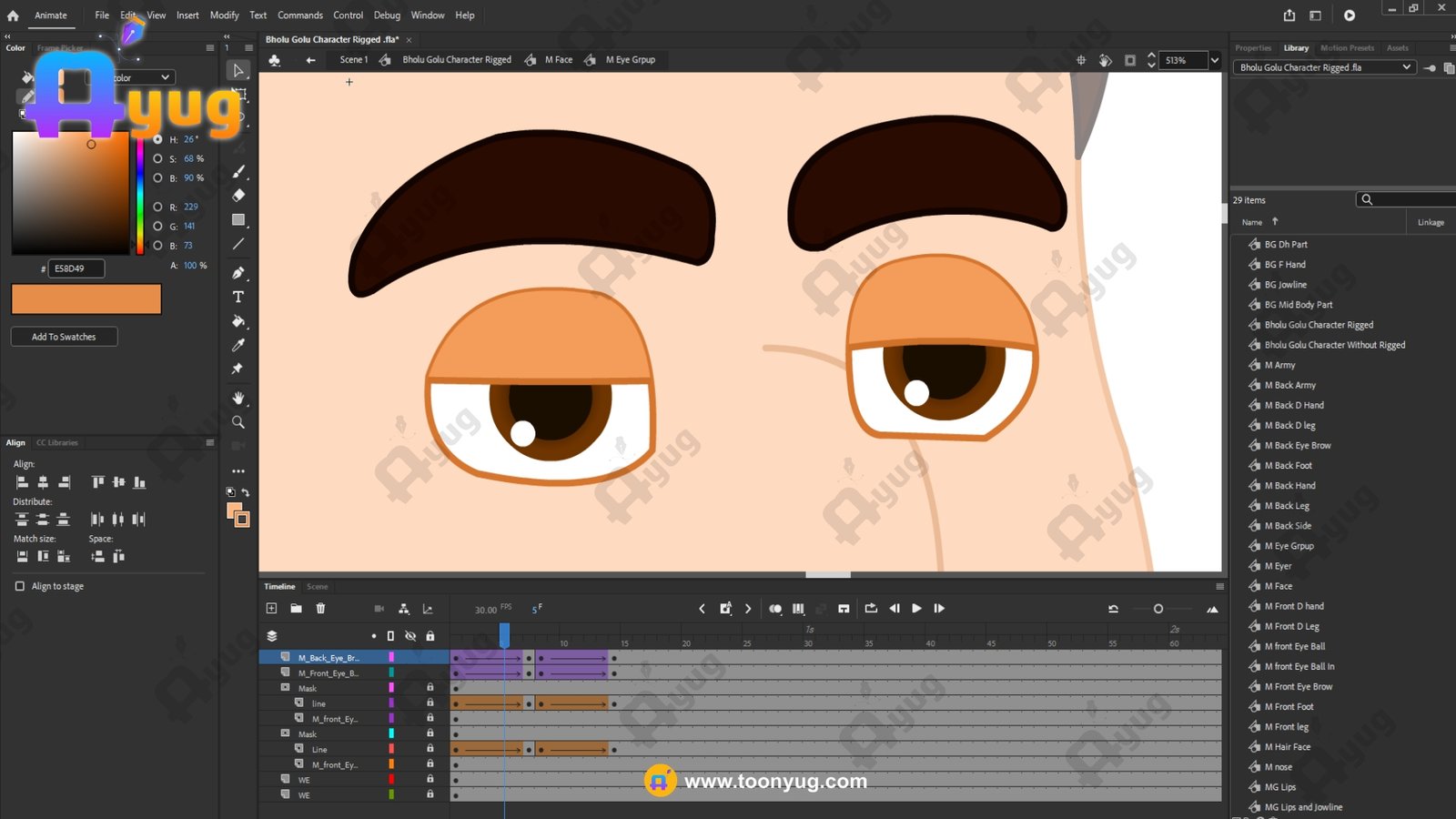The width and height of the screenshot is (1456, 819).
Task: Activate the Hand tool
Action: tap(238, 399)
